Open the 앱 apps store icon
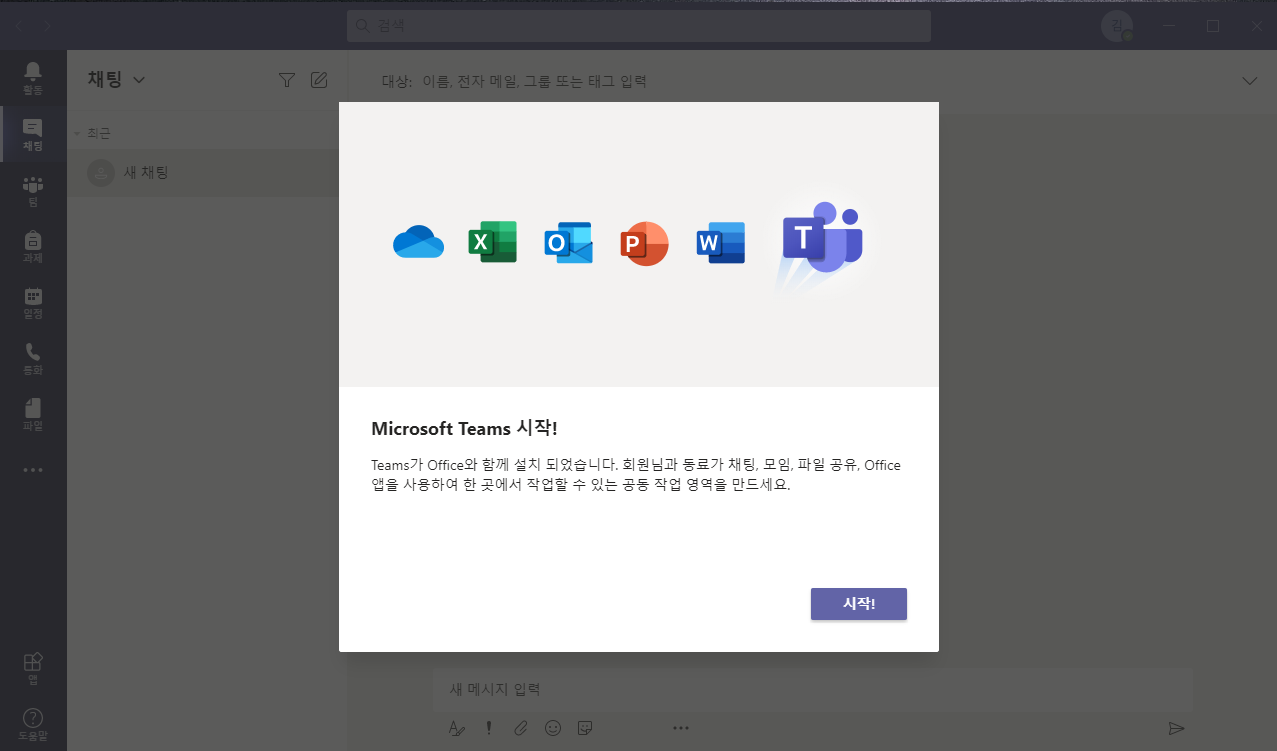This screenshot has width=1277, height=751. pos(33,669)
